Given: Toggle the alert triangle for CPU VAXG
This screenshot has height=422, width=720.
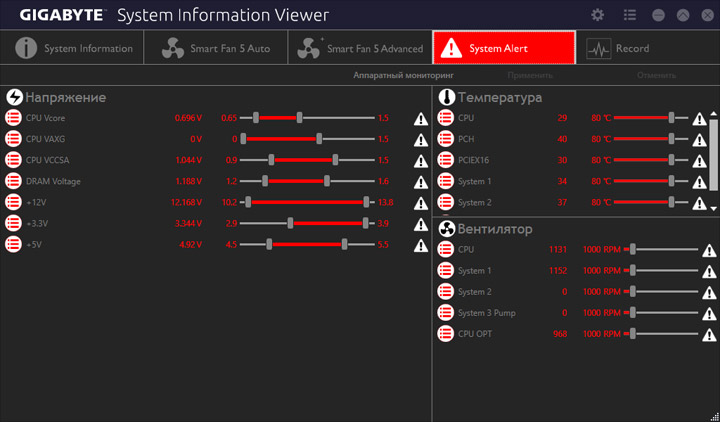Looking at the screenshot, I should pos(421,140).
